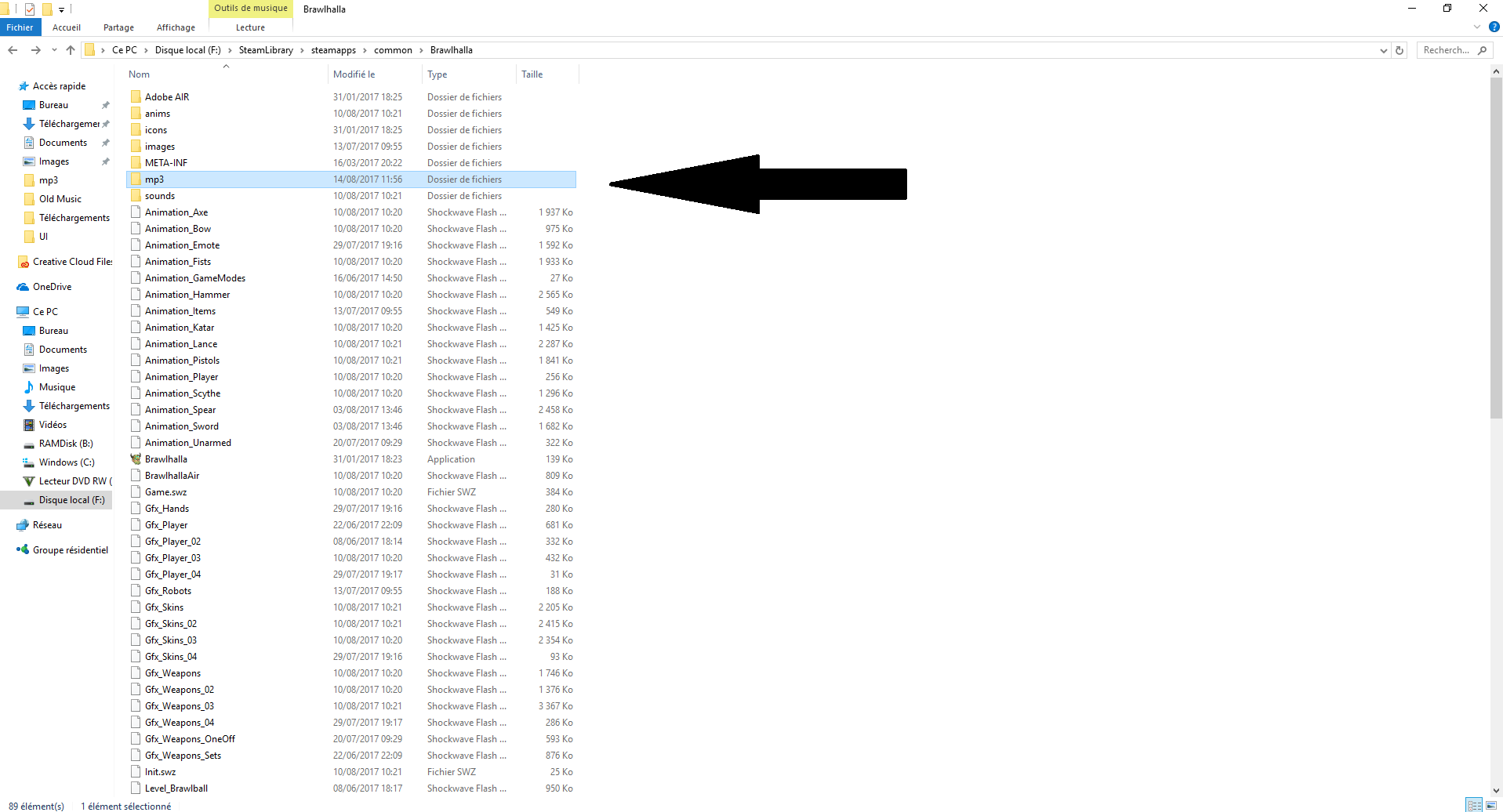The height and width of the screenshot is (812, 1503).
Task: Select the Disque local (F:) sidebar item
Action: point(56,500)
